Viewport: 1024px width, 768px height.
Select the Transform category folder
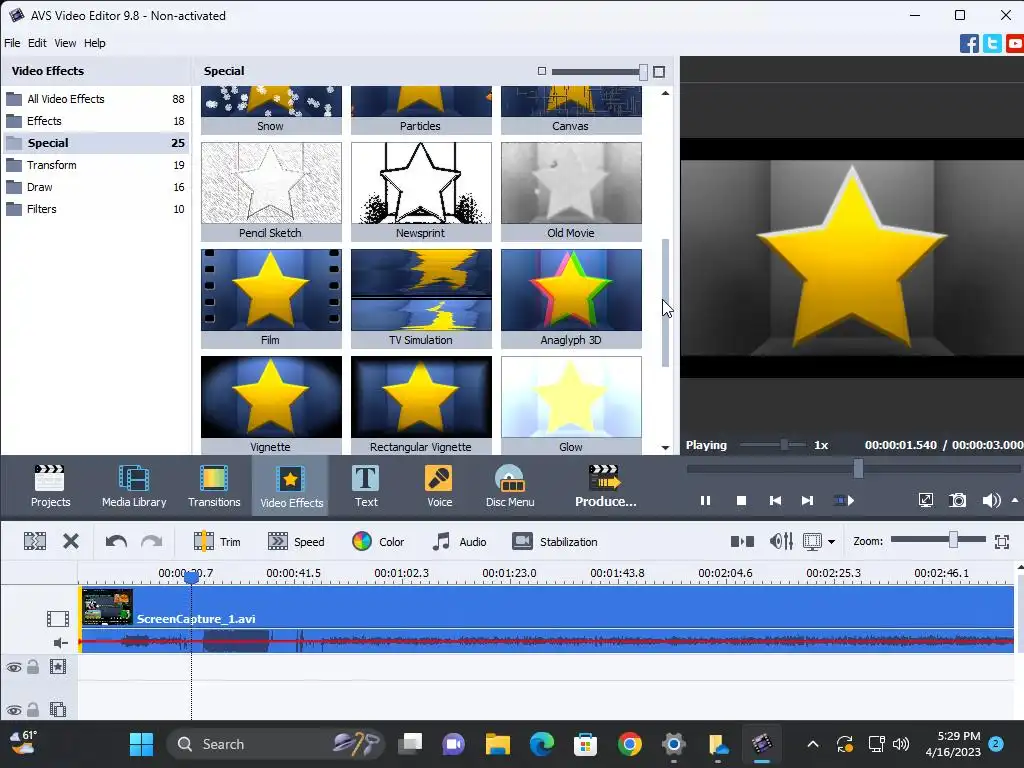click(x=95, y=165)
